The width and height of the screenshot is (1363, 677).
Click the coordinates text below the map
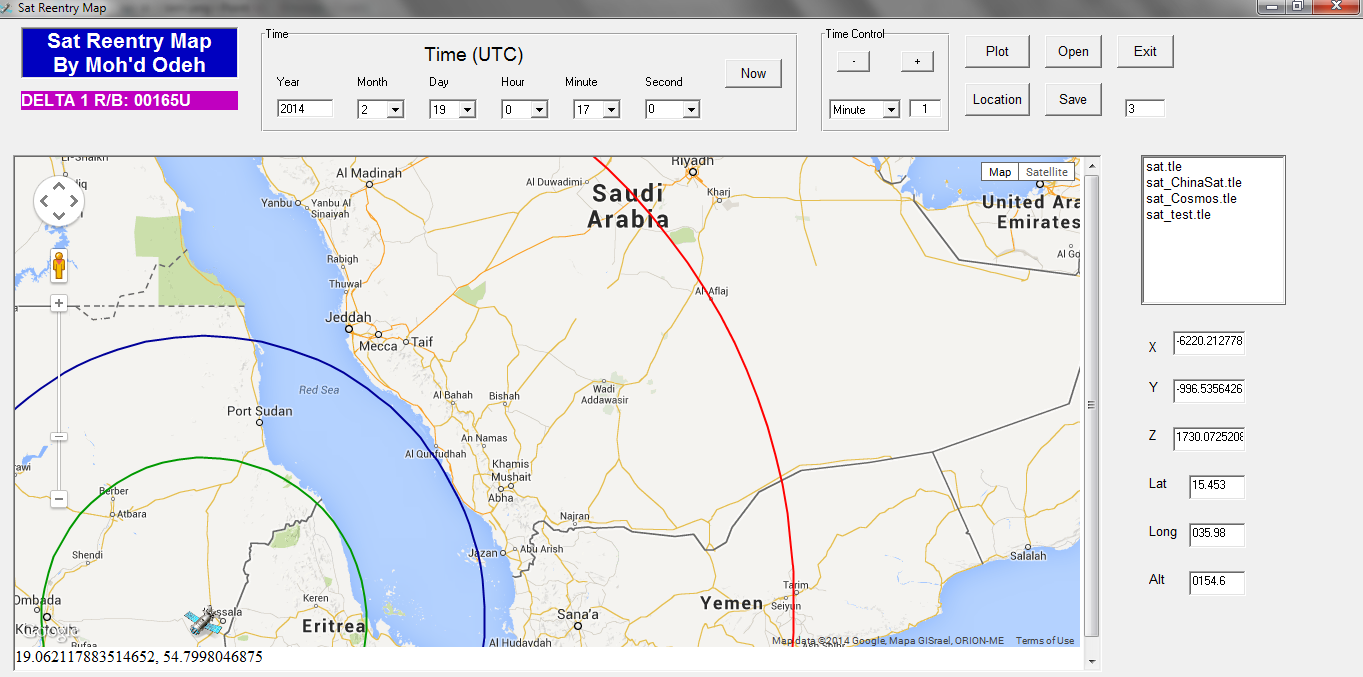point(139,657)
